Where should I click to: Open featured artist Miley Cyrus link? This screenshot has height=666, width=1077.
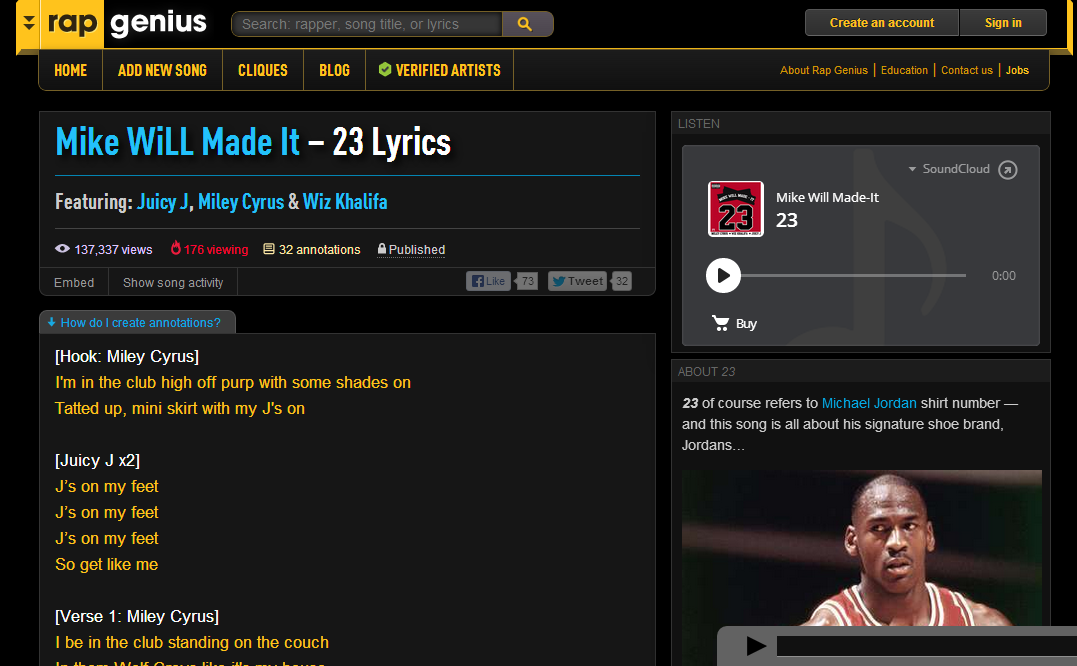click(241, 202)
